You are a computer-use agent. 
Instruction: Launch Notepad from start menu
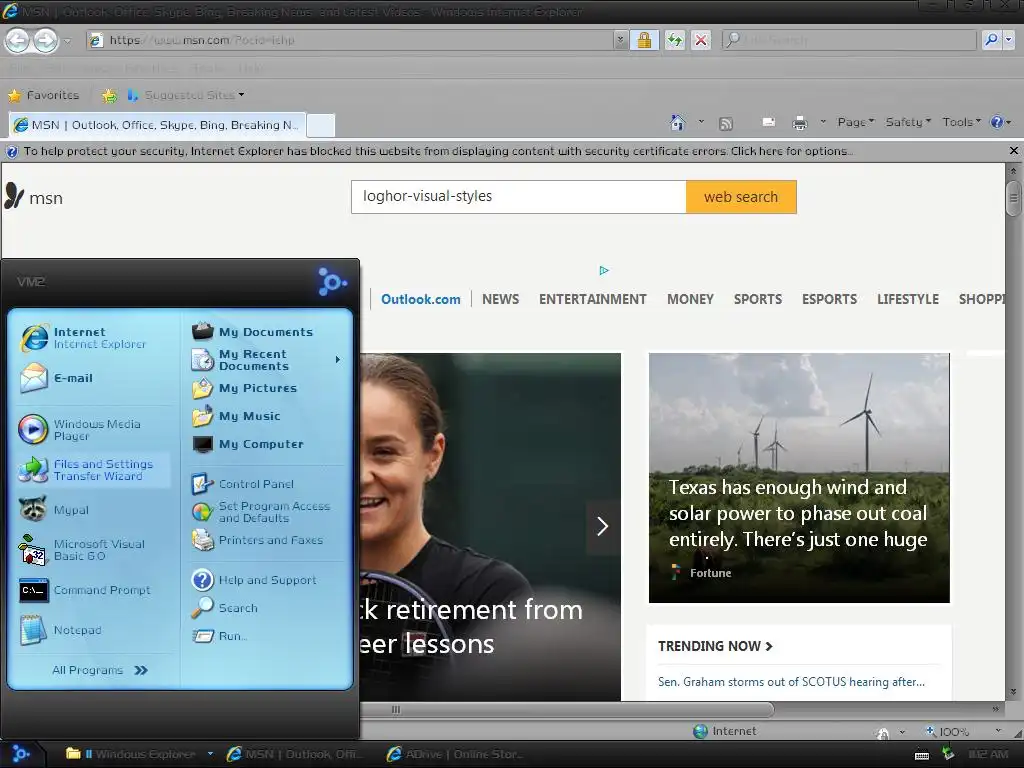(91, 630)
